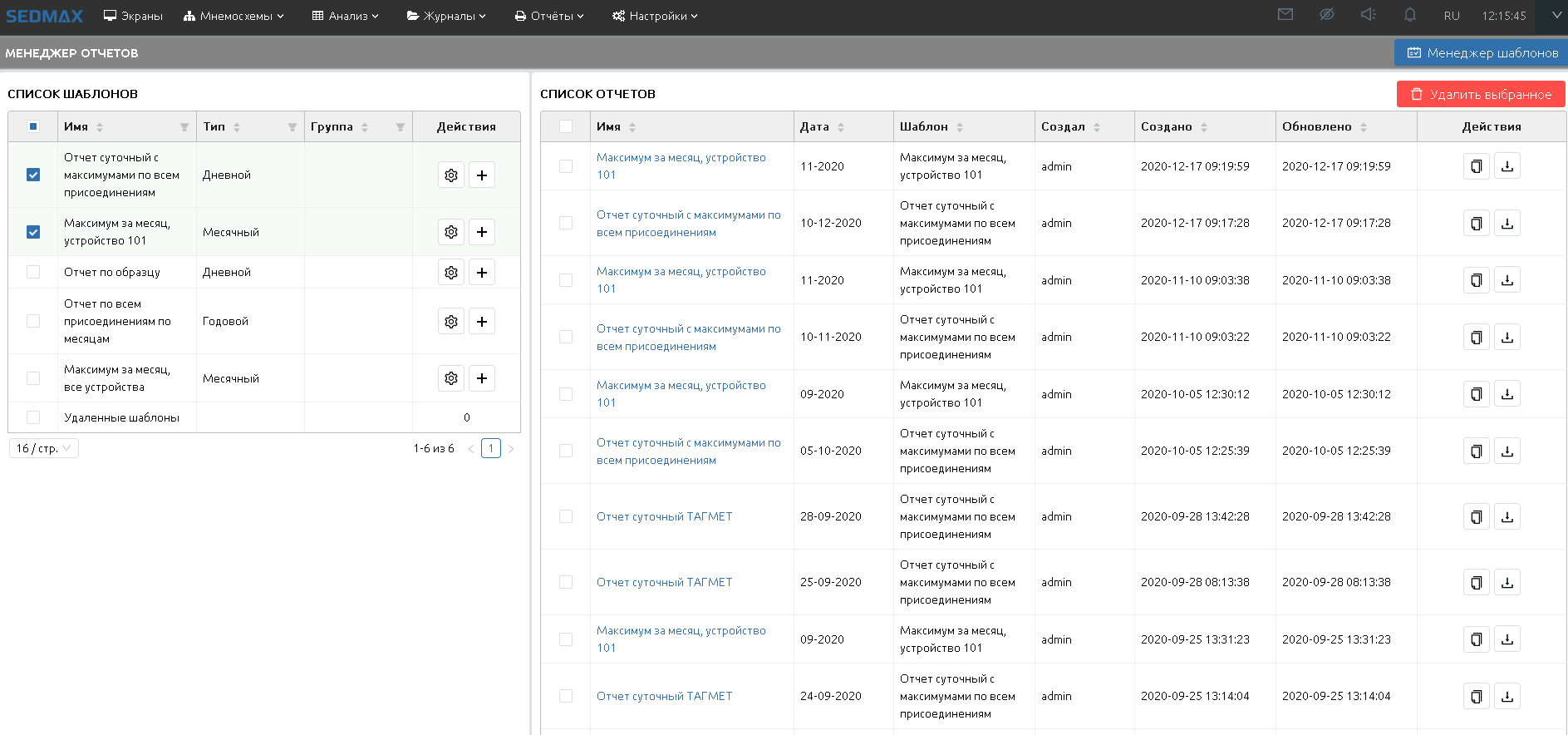Open the 'Журналы' menu
This screenshot has width=1568, height=735.
[446, 16]
